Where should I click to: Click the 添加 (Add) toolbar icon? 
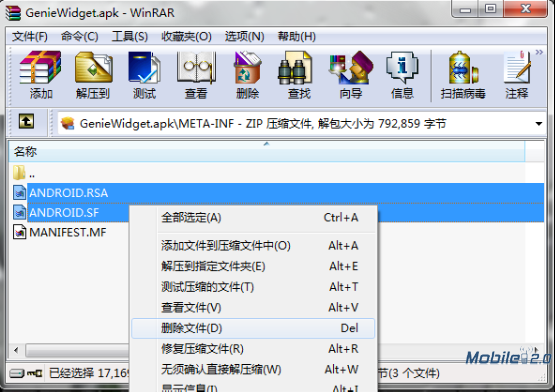tap(40, 67)
